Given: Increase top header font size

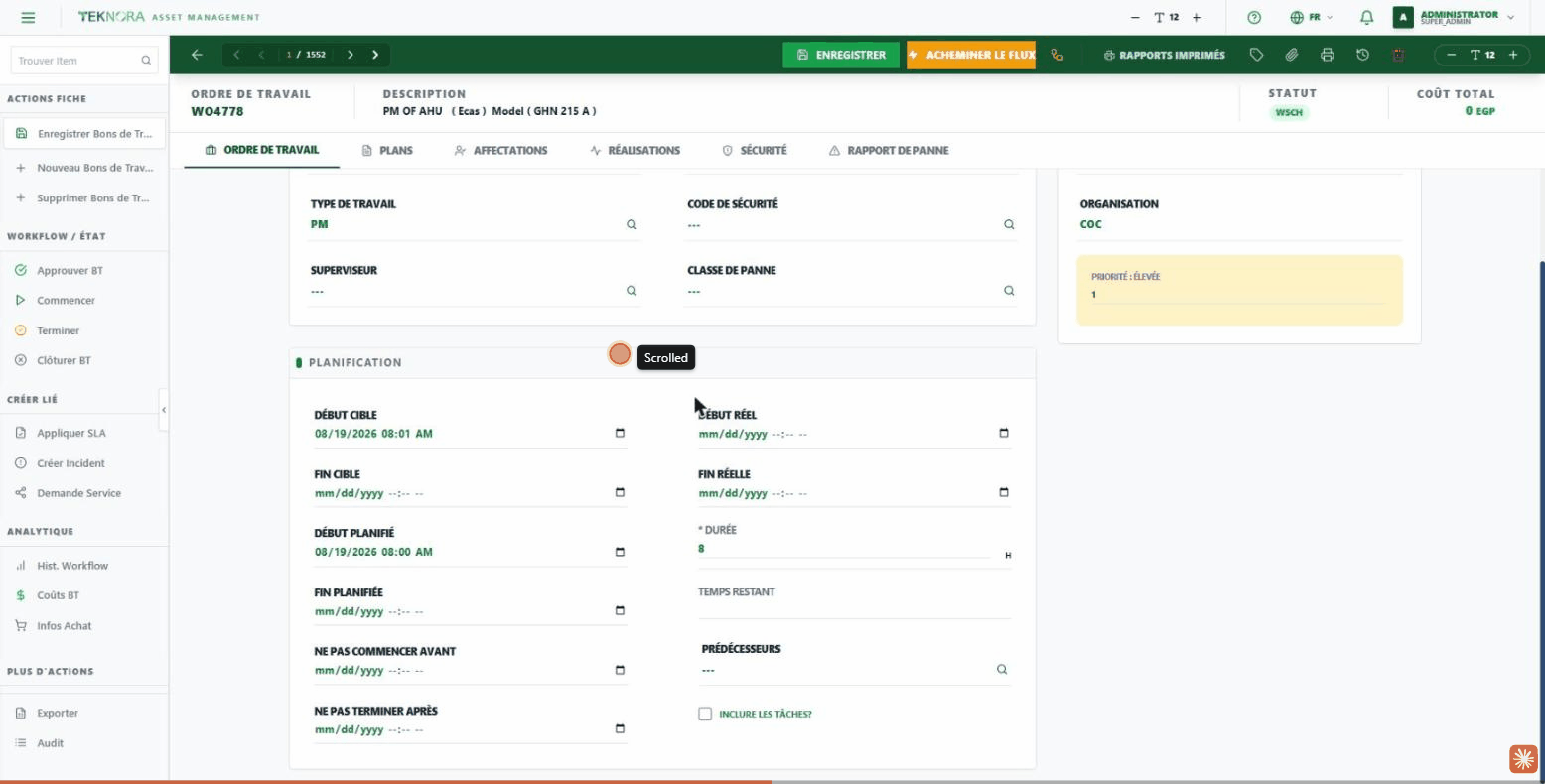Looking at the screenshot, I should pos(1197,17).
